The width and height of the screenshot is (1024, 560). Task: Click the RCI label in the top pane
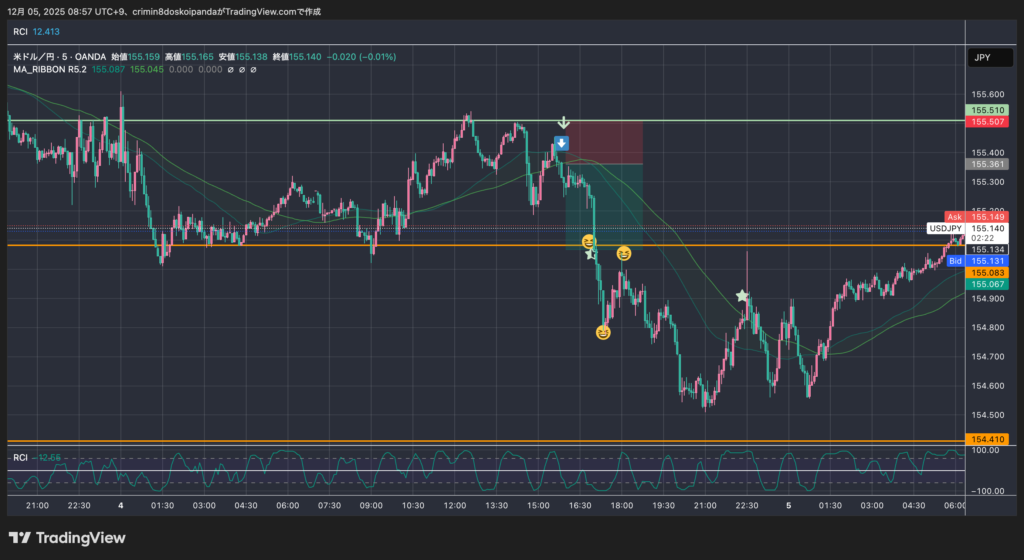tap(21, 32)
